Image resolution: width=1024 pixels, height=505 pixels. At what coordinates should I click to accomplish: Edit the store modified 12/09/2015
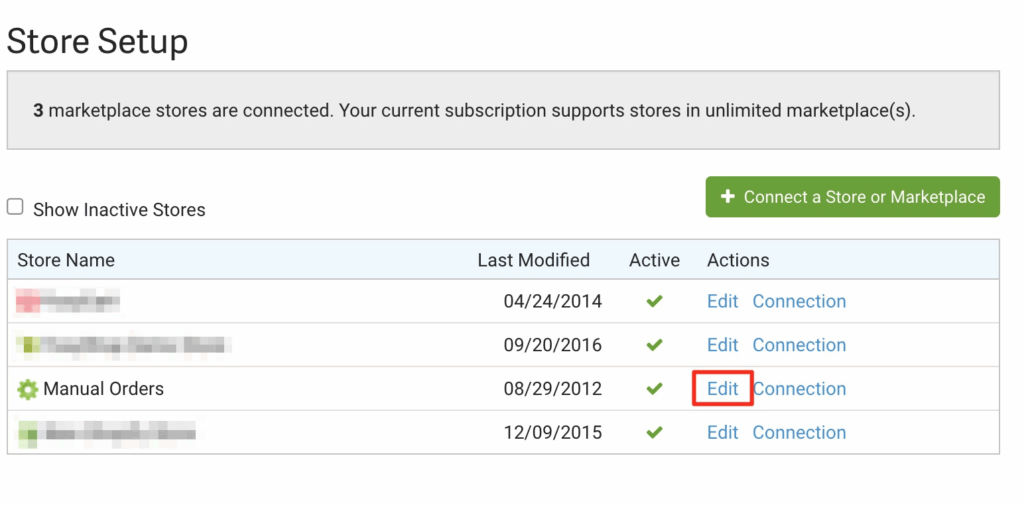pyautogui.click(x=722, y=433)
